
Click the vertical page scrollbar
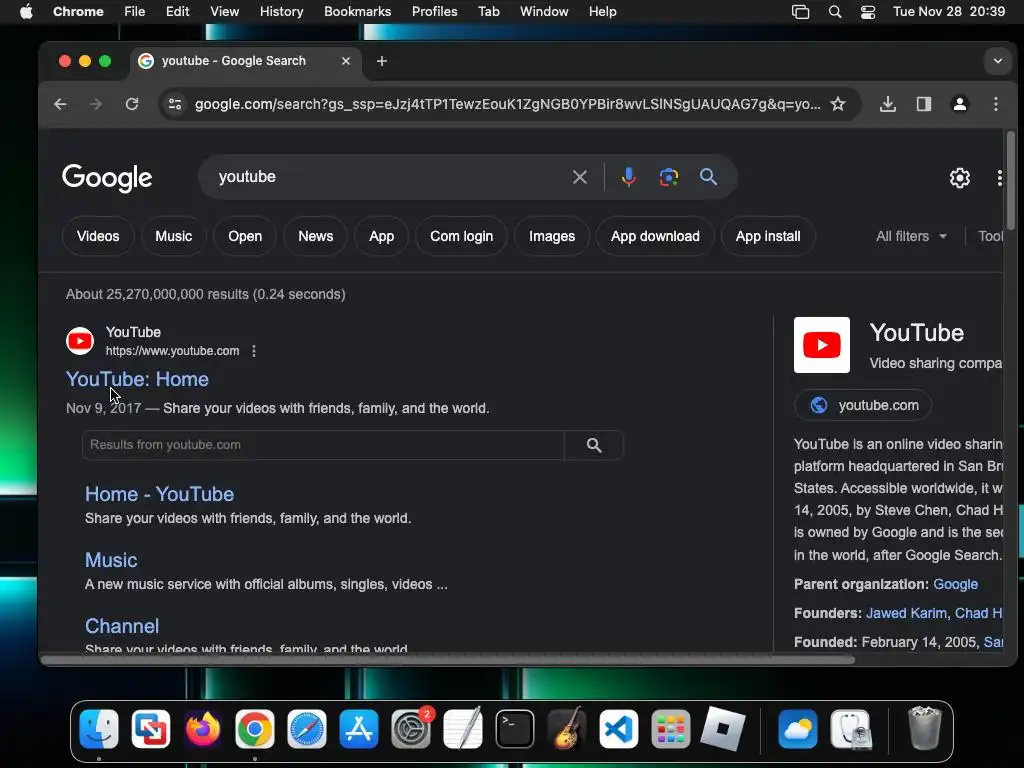click(x=1010, y=180)
